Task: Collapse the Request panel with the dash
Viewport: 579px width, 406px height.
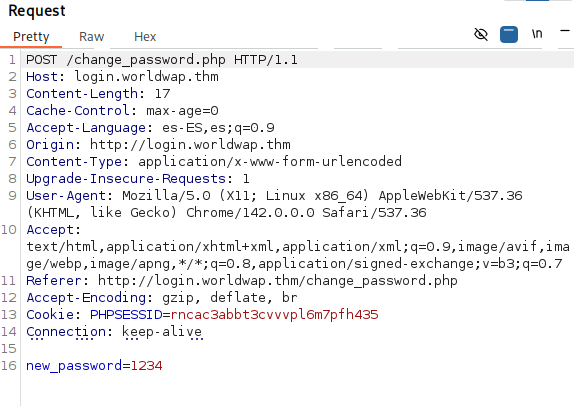Action: (x=565, y=31)
